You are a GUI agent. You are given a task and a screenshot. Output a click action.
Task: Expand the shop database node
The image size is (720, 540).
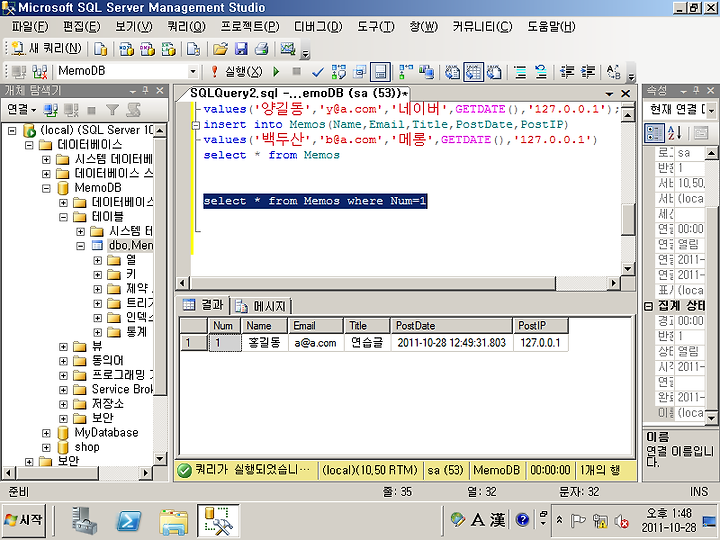pos(46,447)
